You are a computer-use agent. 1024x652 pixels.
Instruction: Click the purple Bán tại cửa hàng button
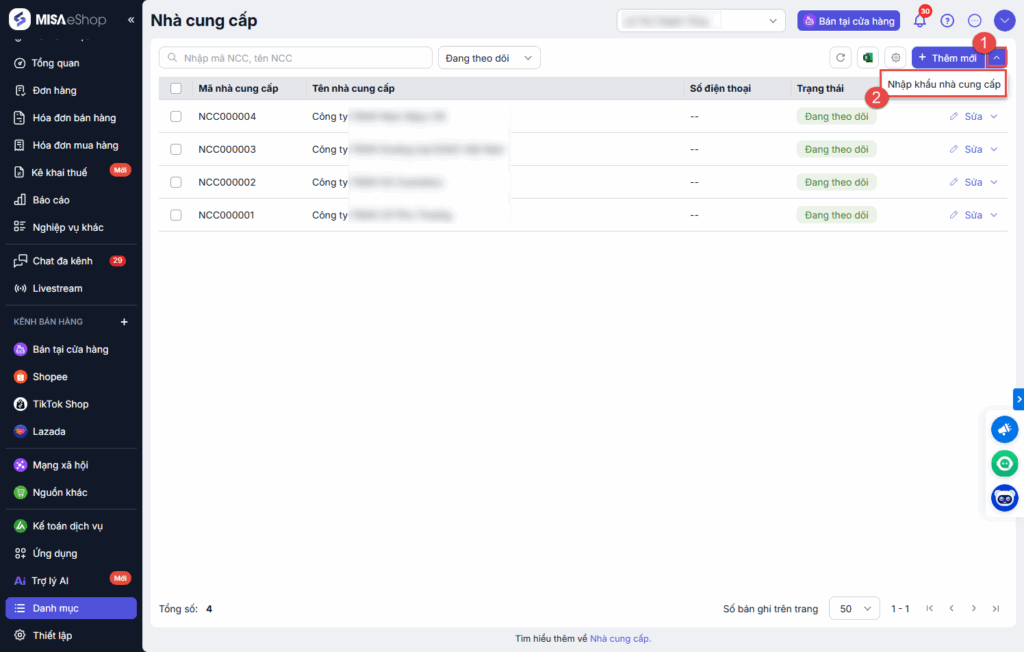[848, 21]
